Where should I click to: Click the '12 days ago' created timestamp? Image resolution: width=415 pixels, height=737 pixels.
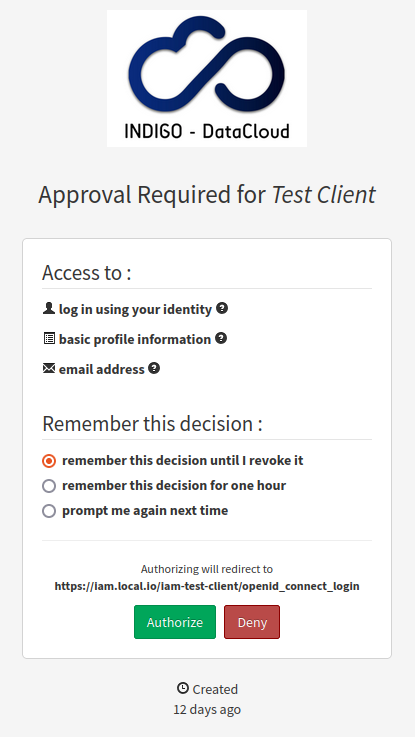207,709
